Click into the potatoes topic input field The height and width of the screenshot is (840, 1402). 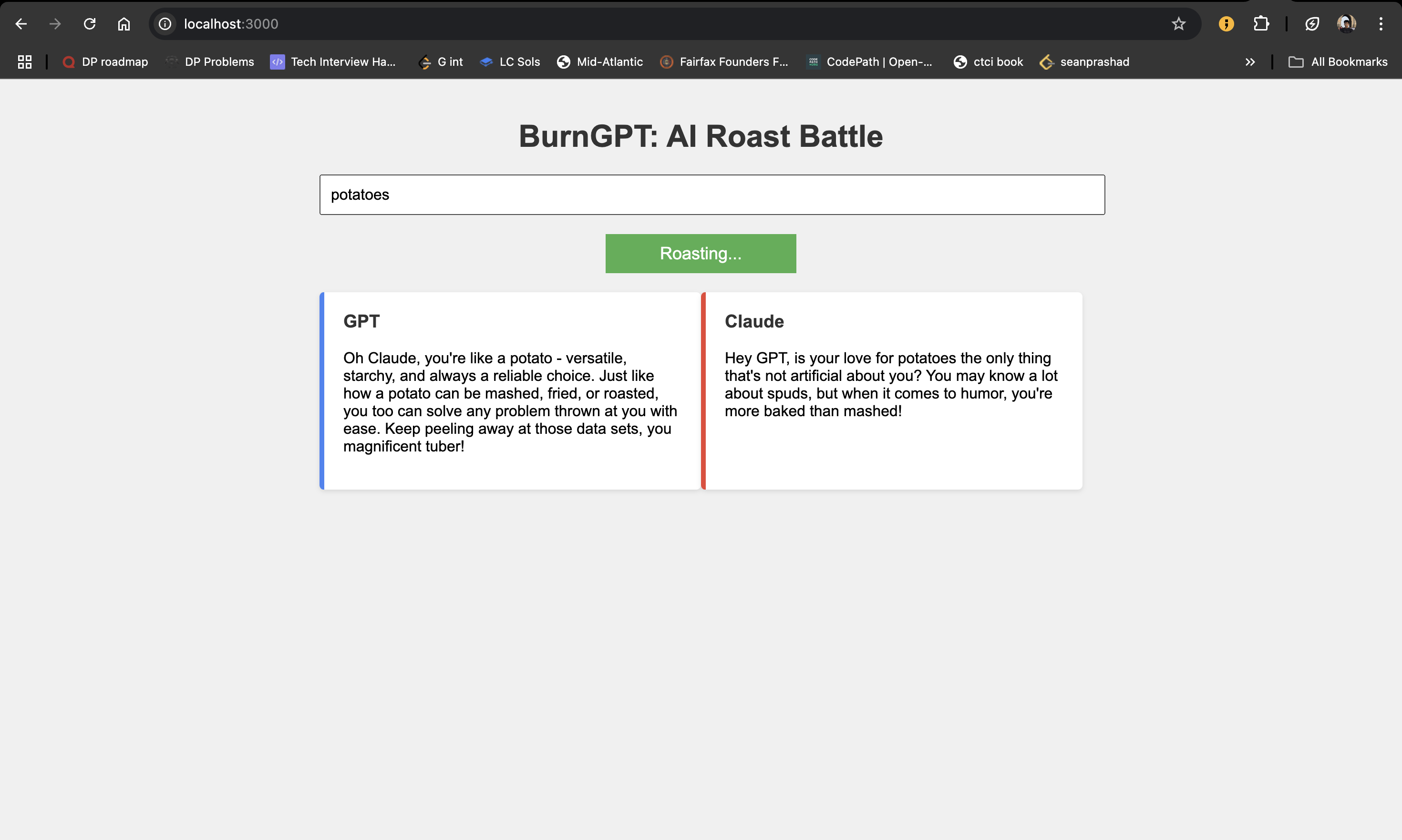pos(712,195)
